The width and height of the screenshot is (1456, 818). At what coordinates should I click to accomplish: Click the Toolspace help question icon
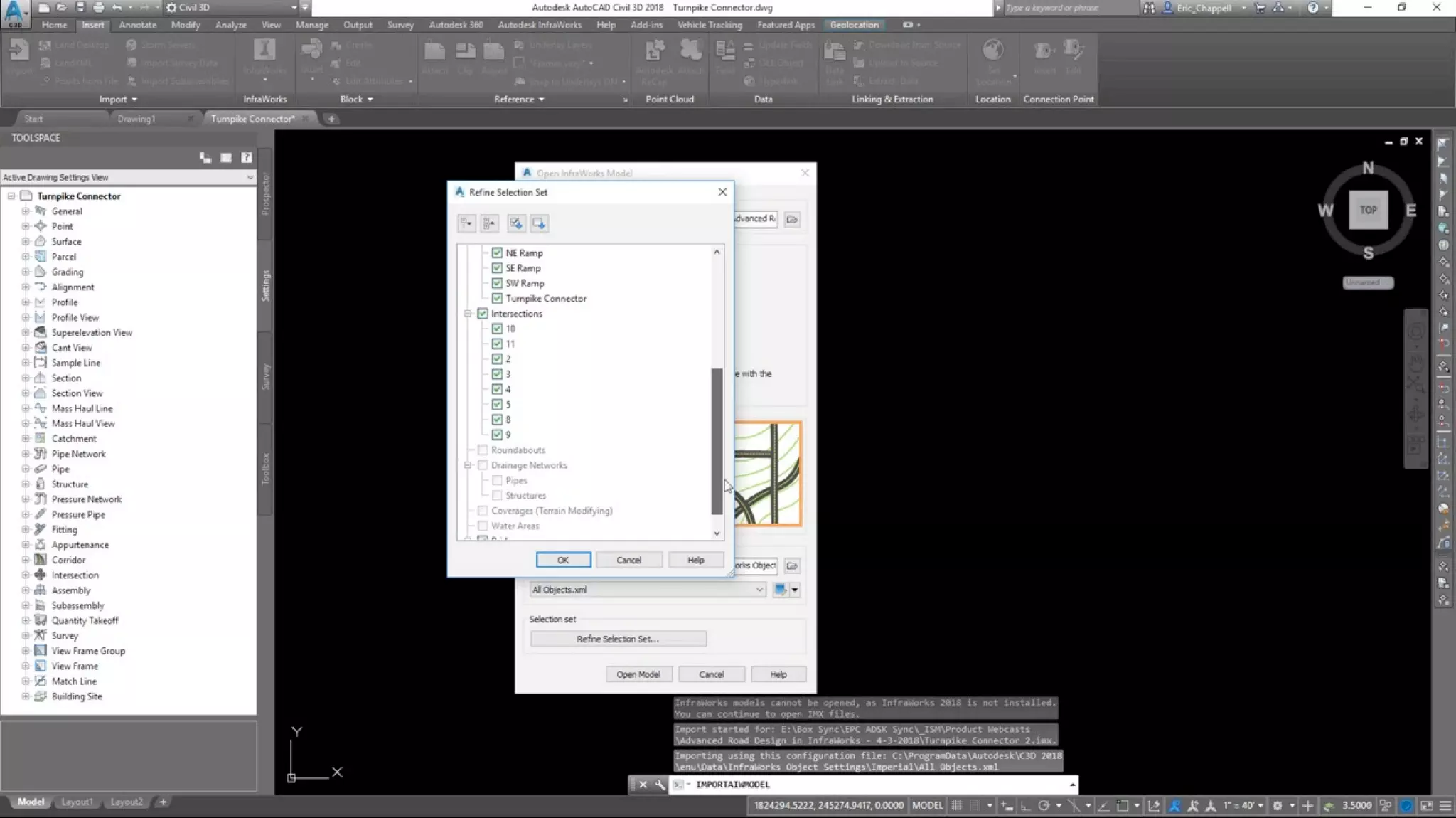(x=246, y=157)
